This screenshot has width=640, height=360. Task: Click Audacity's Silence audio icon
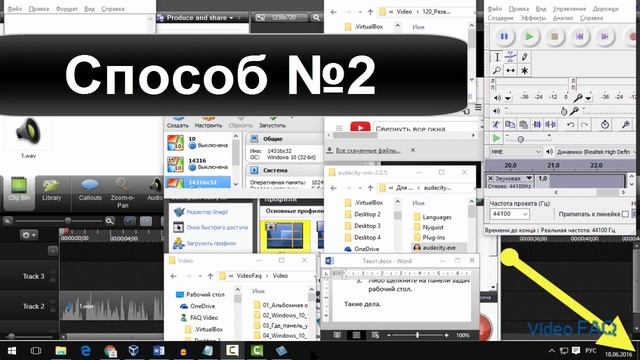tap(551, 124)
